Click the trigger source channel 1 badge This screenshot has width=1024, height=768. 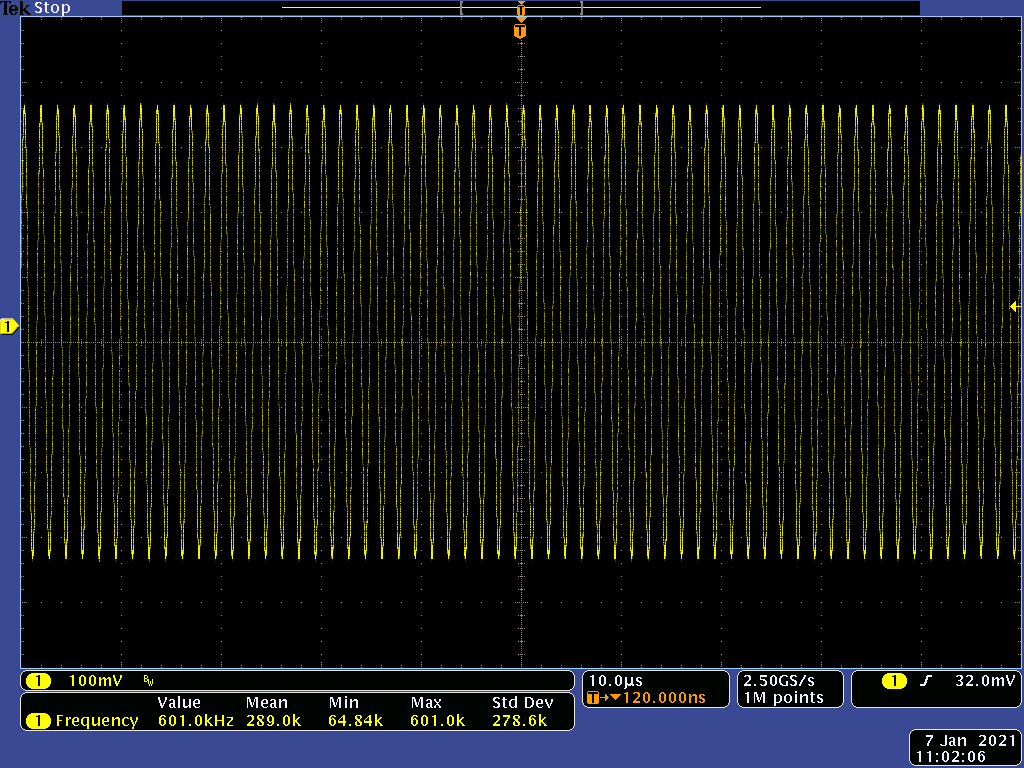(x=894, y=681)
